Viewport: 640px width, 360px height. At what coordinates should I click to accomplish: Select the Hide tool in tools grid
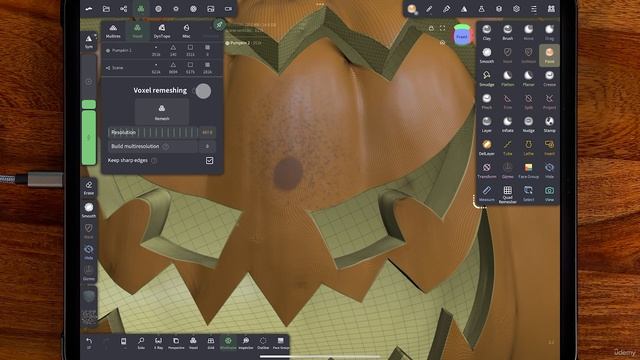[549, 171]
